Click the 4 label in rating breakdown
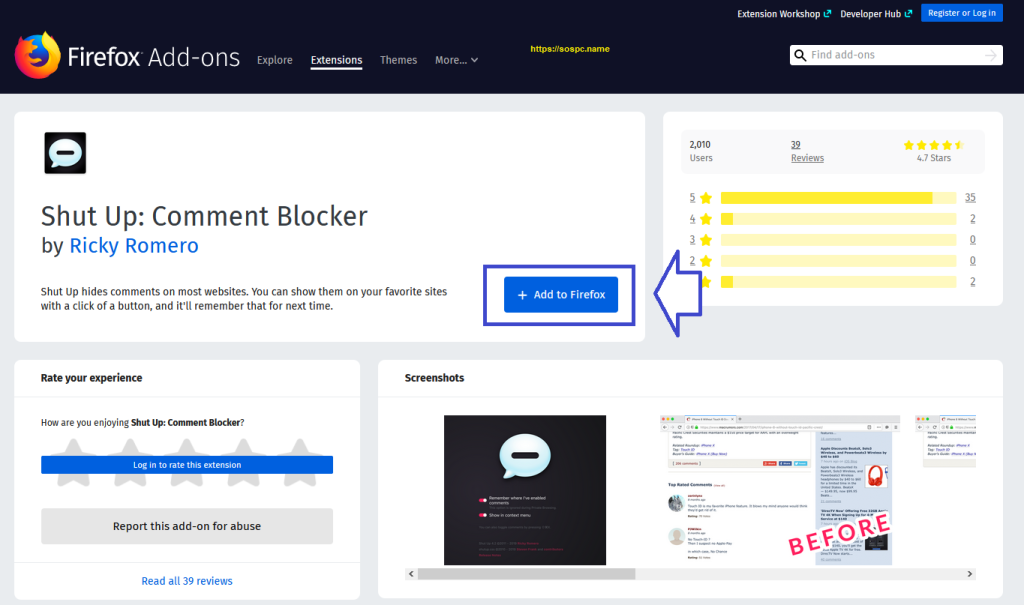The height and width of the screenshot is (605, 1024). point(692,219)
